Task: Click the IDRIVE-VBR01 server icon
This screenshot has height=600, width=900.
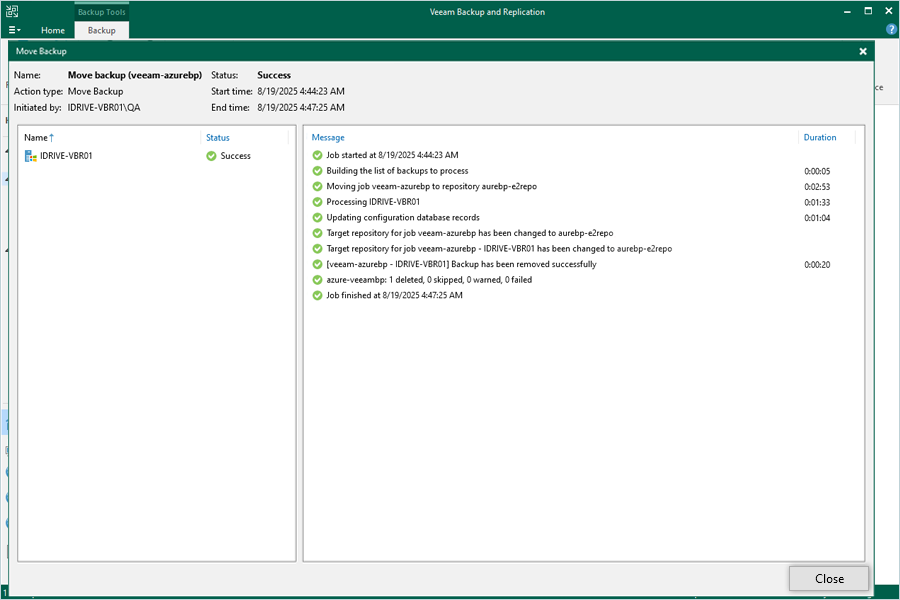Action: pos(30,156)
